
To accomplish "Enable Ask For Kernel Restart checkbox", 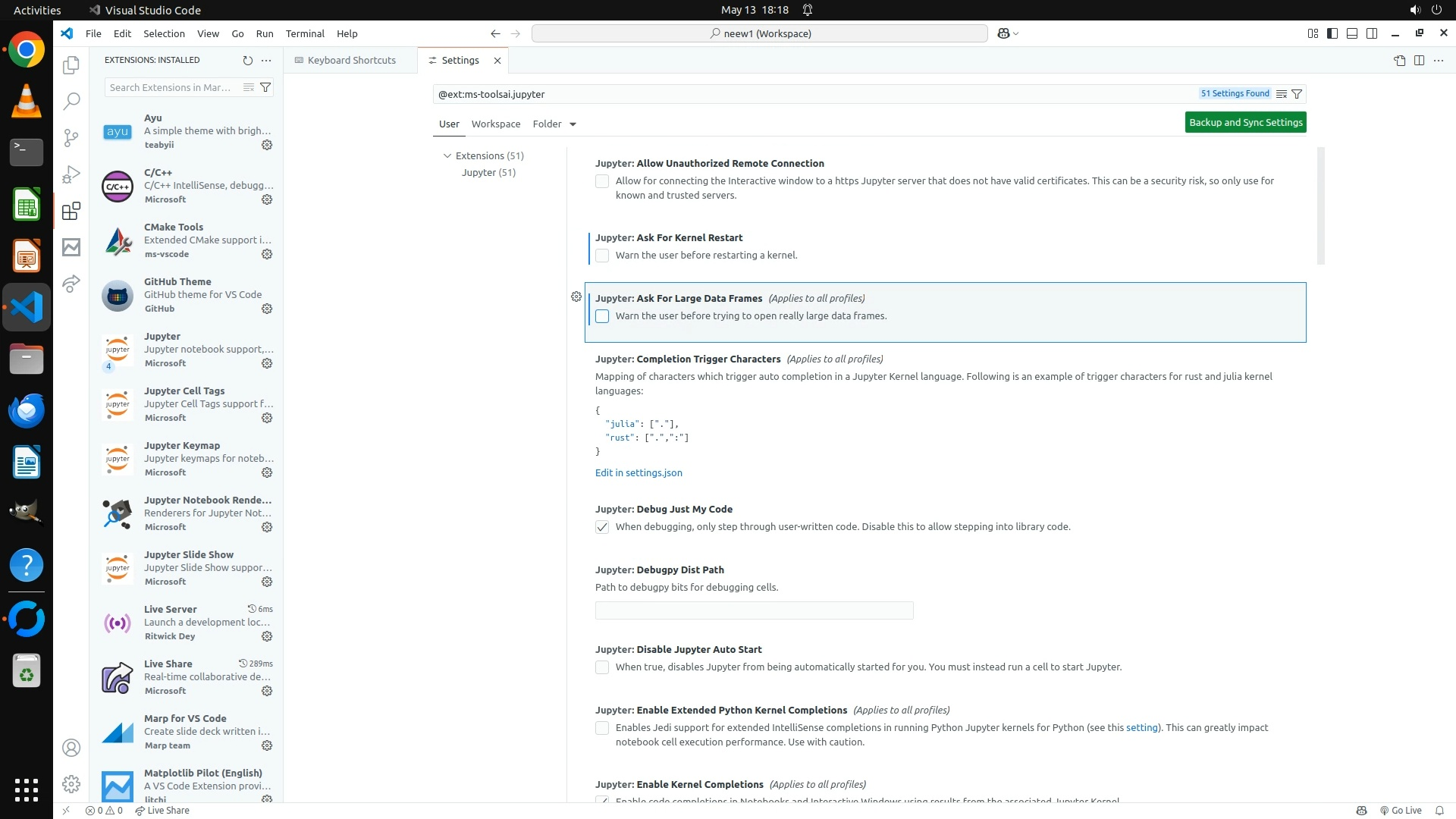I will point(602,256).
